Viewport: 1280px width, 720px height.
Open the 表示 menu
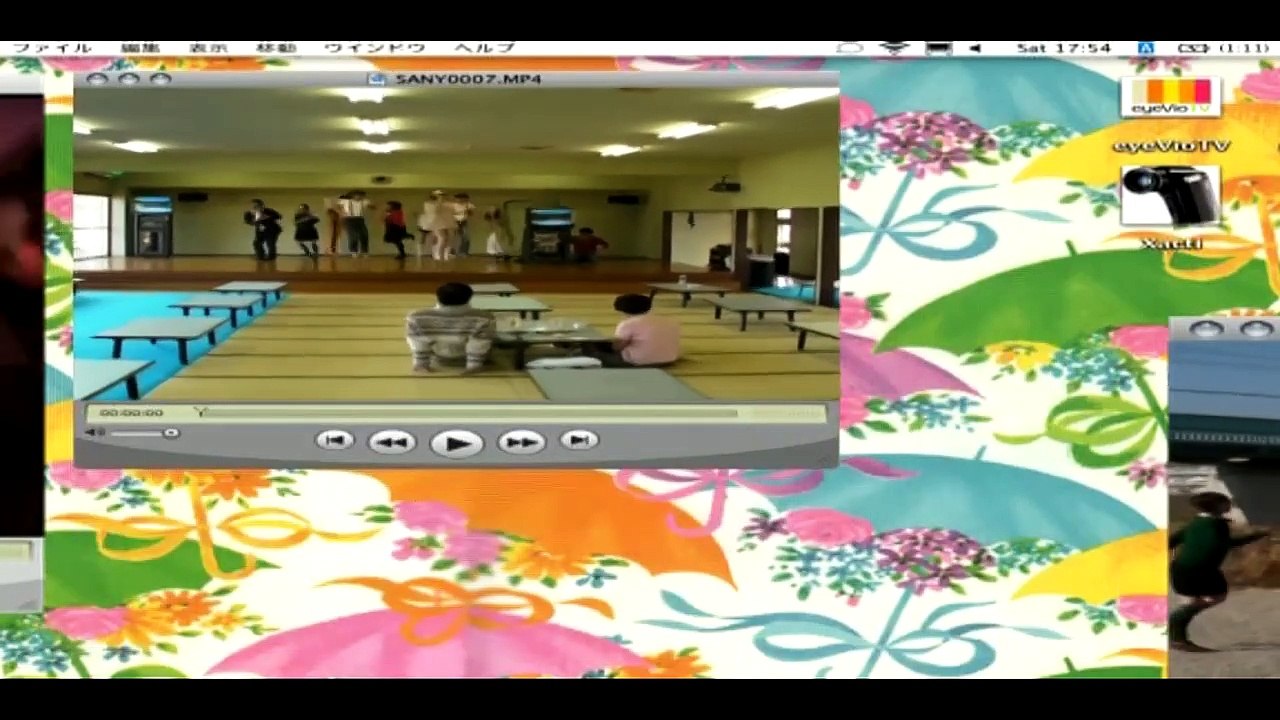click(x=208, y=48)
